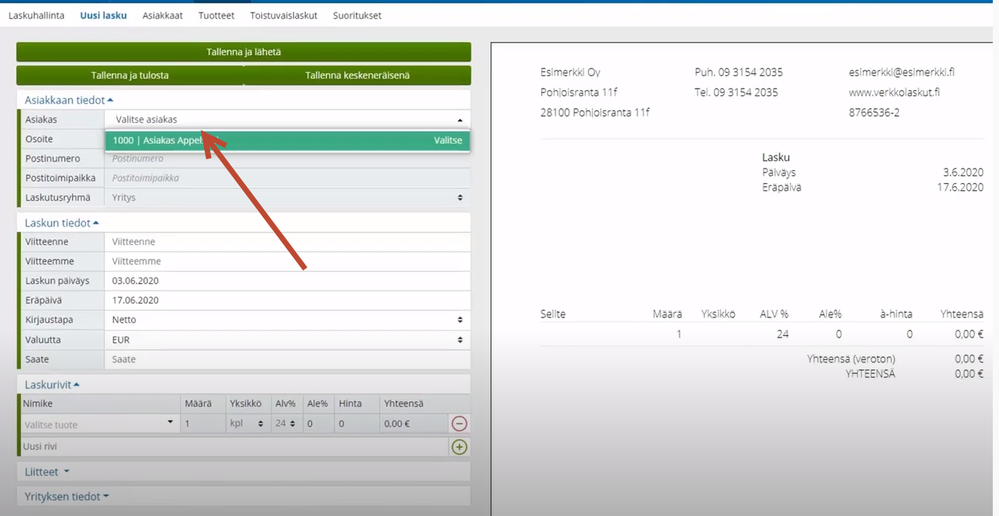Open Valitse tuote product dropdown
Image resolution: width=999 pixels, height=516 pixels.
coord(100,424)
